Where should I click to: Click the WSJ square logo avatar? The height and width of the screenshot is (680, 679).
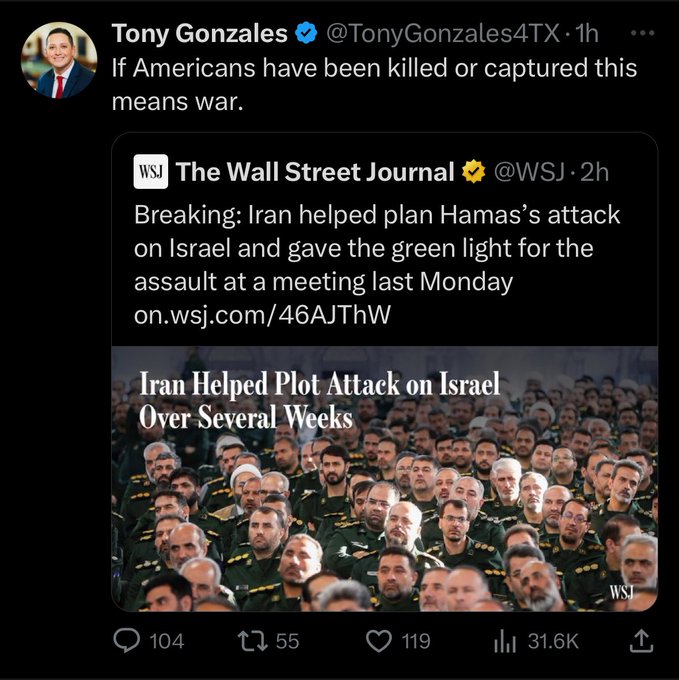pos(151,172)
